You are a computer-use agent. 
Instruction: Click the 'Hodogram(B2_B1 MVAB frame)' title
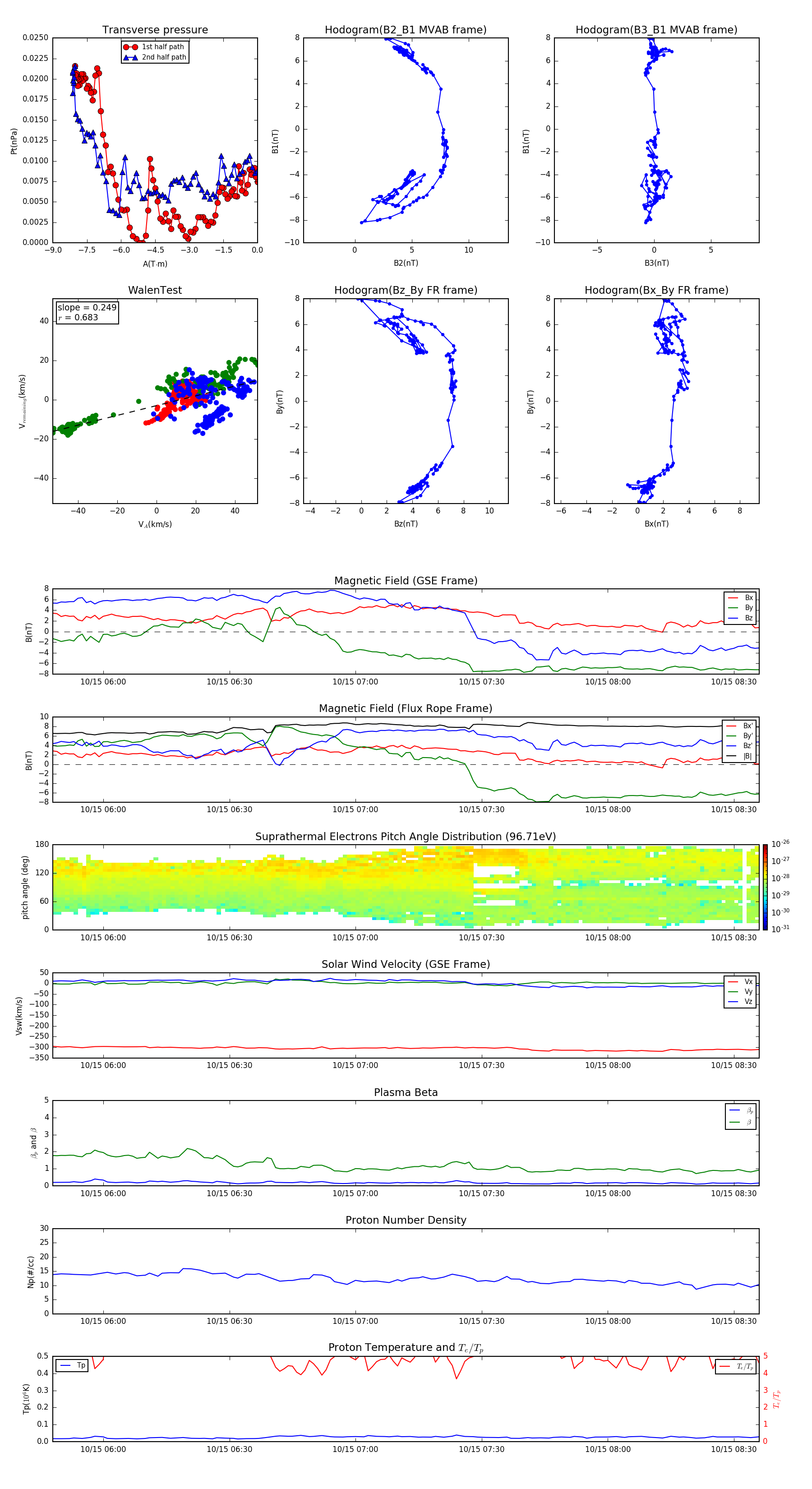coord(406,29)
